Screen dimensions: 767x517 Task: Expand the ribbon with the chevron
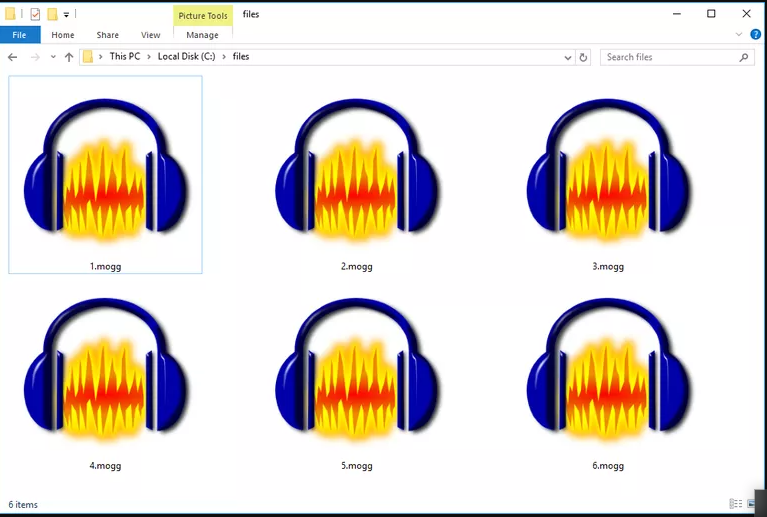(739, 34)
